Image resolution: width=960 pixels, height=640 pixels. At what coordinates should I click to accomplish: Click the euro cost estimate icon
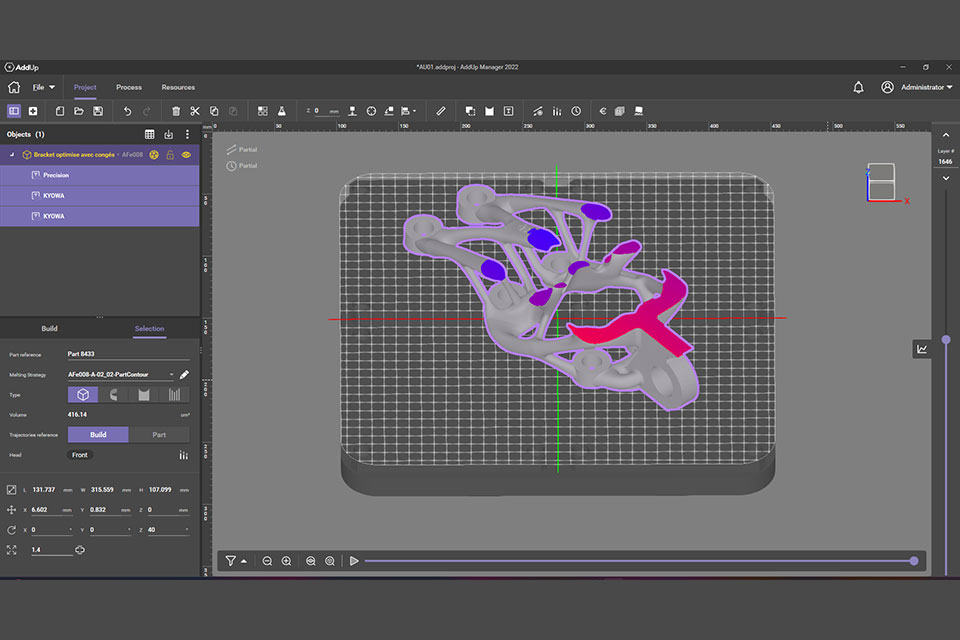click(602, 111)
